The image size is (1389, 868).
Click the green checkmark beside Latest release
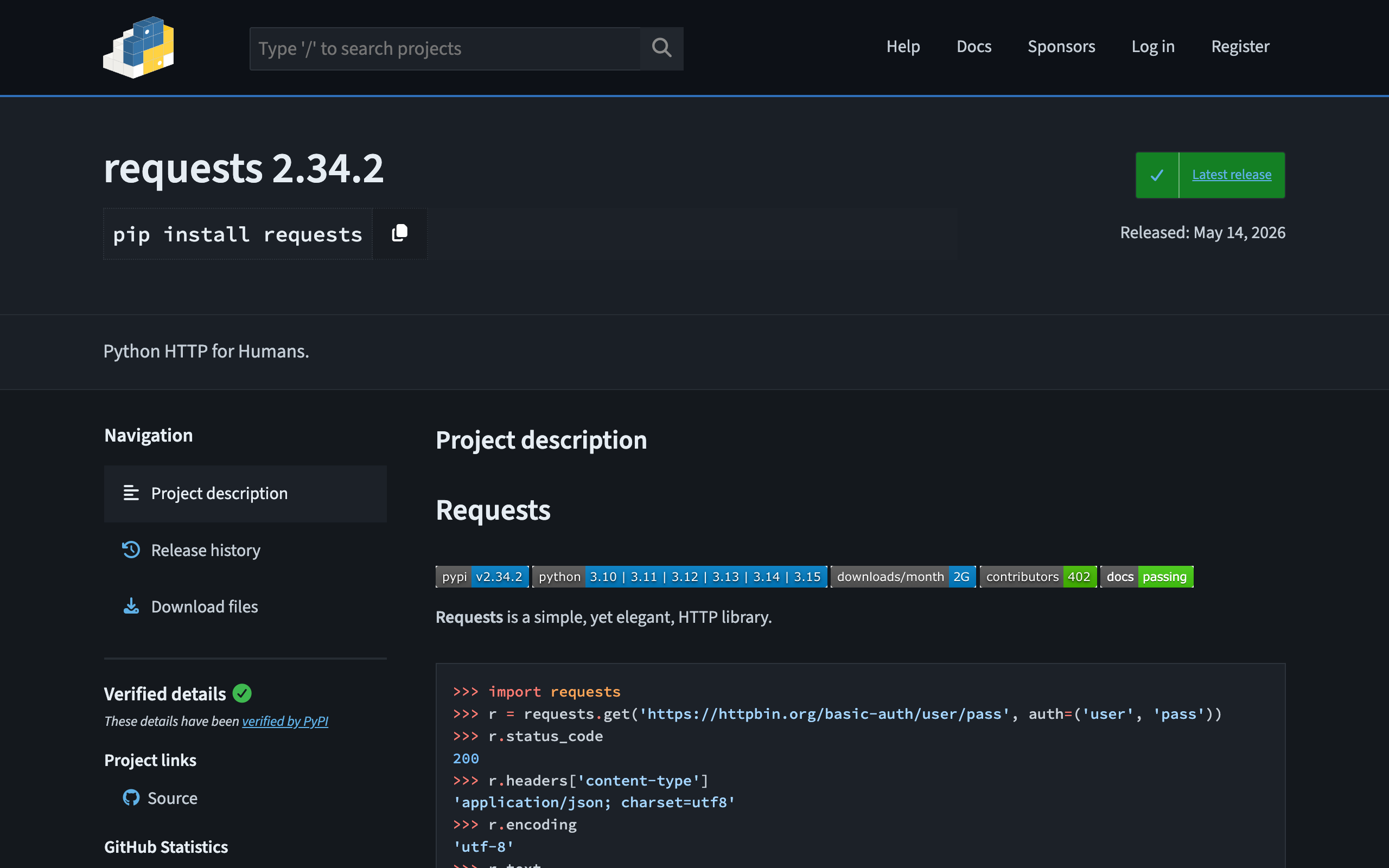[x=1157, y=175]
